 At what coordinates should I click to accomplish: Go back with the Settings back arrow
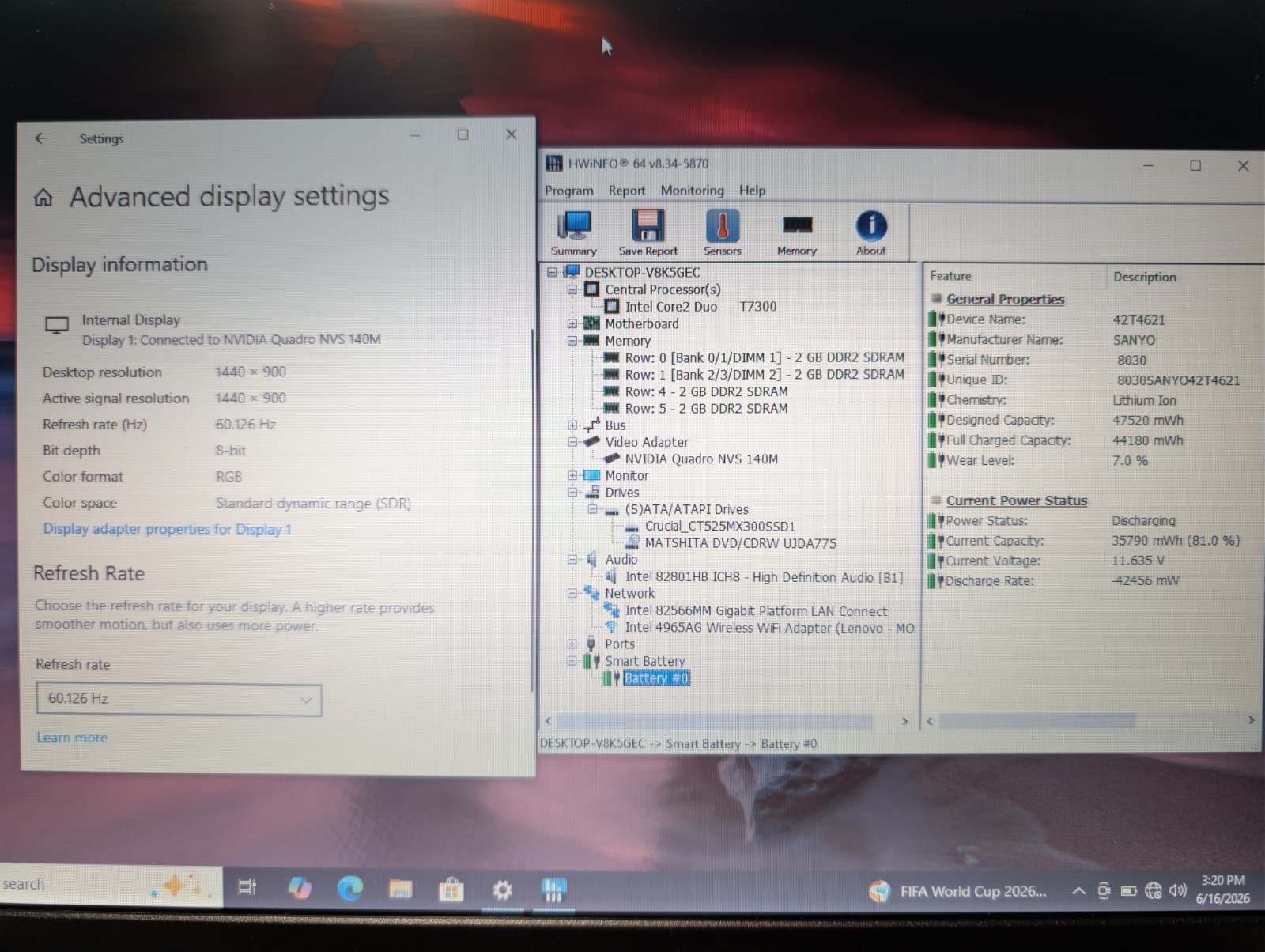[x=41, y=138]
